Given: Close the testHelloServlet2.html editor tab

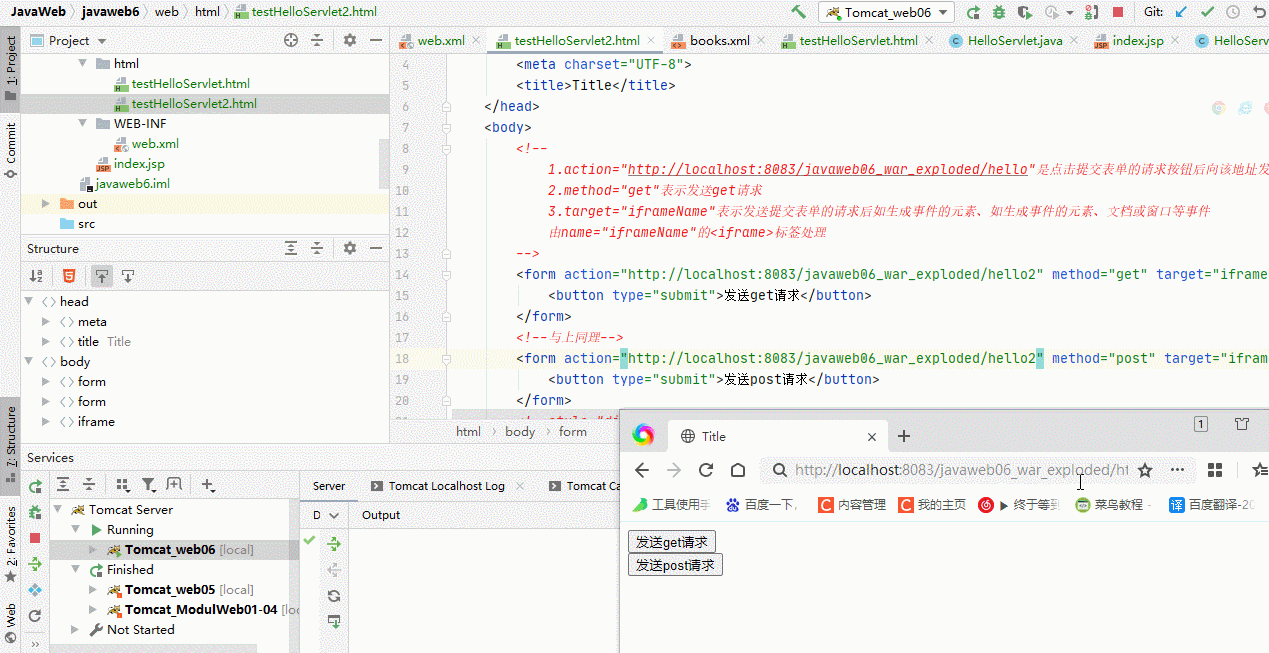Looking at the screenshot, I should [652, 41].
